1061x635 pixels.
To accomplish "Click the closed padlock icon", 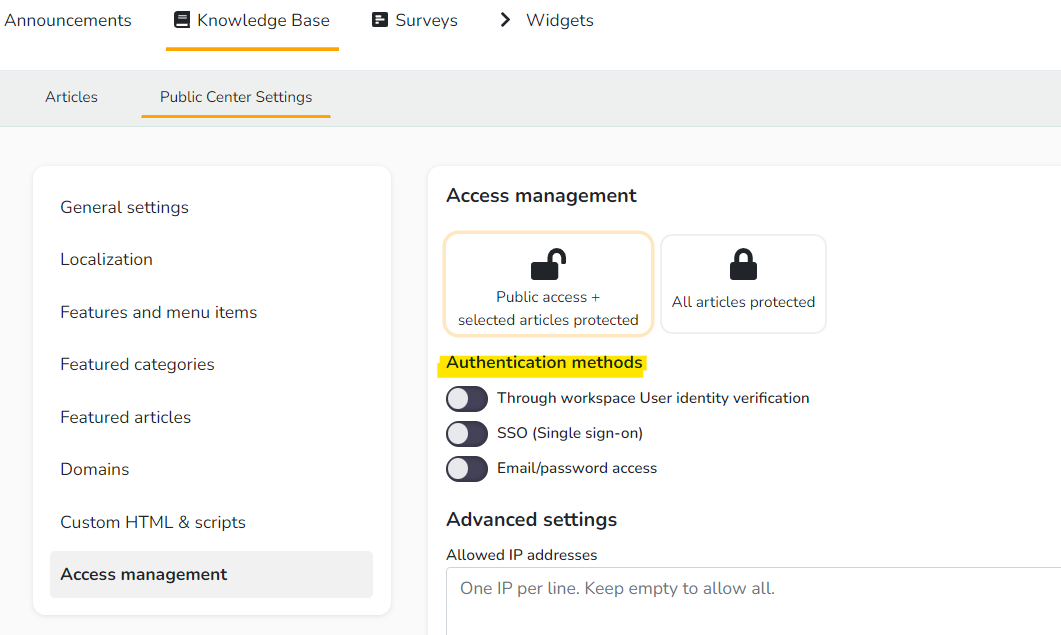I will pyautogui.click(x=743, y=264).
